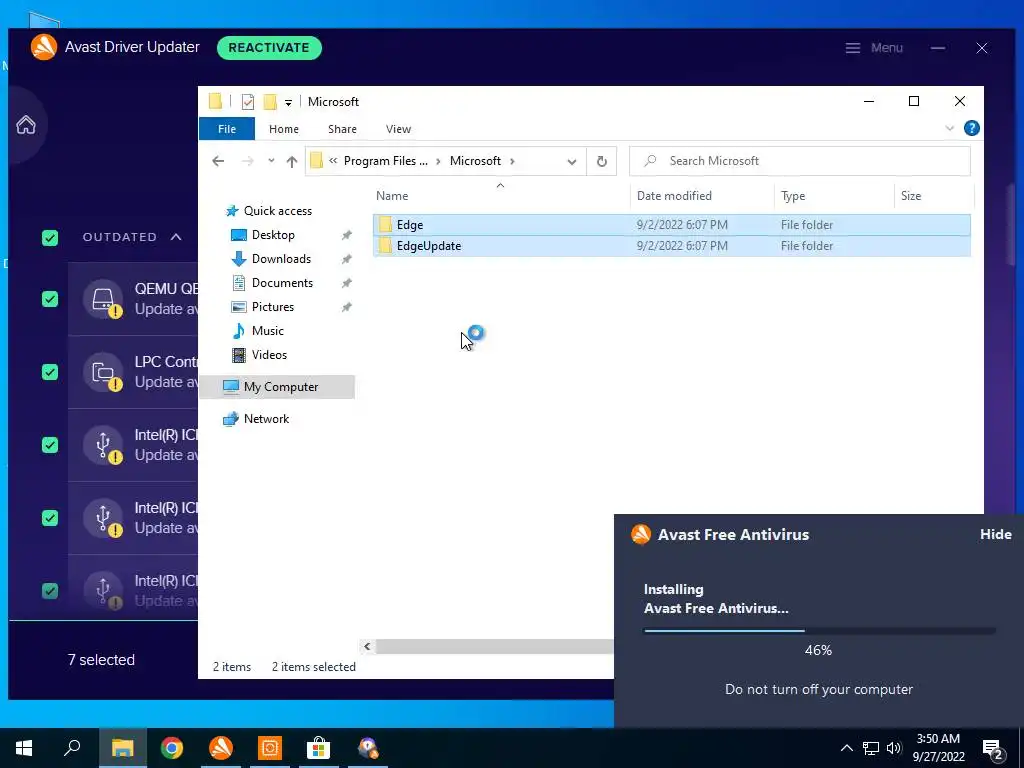Click the New folder quick access toolbar icon

coord(270,102)
